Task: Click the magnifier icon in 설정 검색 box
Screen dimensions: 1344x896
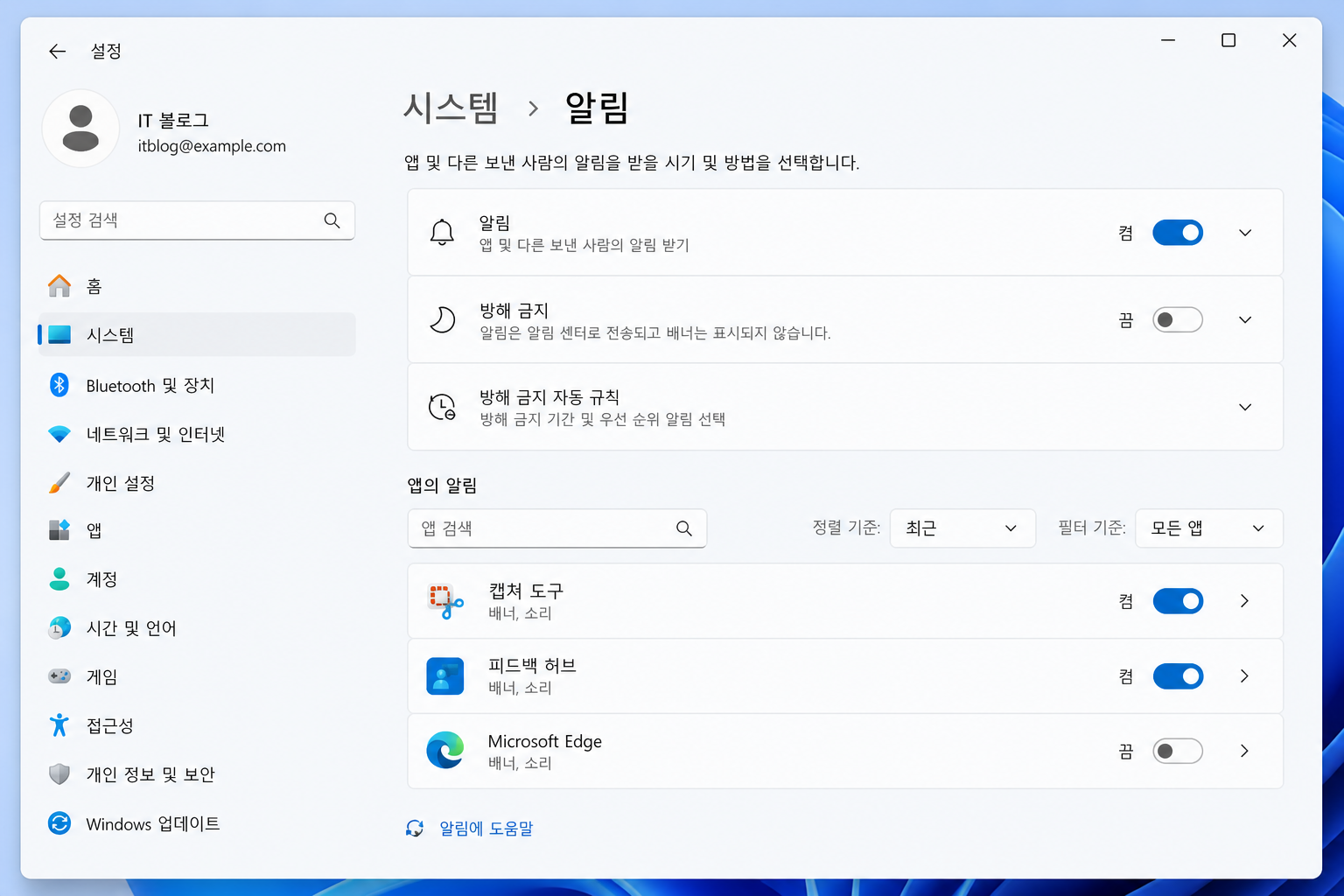Action: click(332, 220)
